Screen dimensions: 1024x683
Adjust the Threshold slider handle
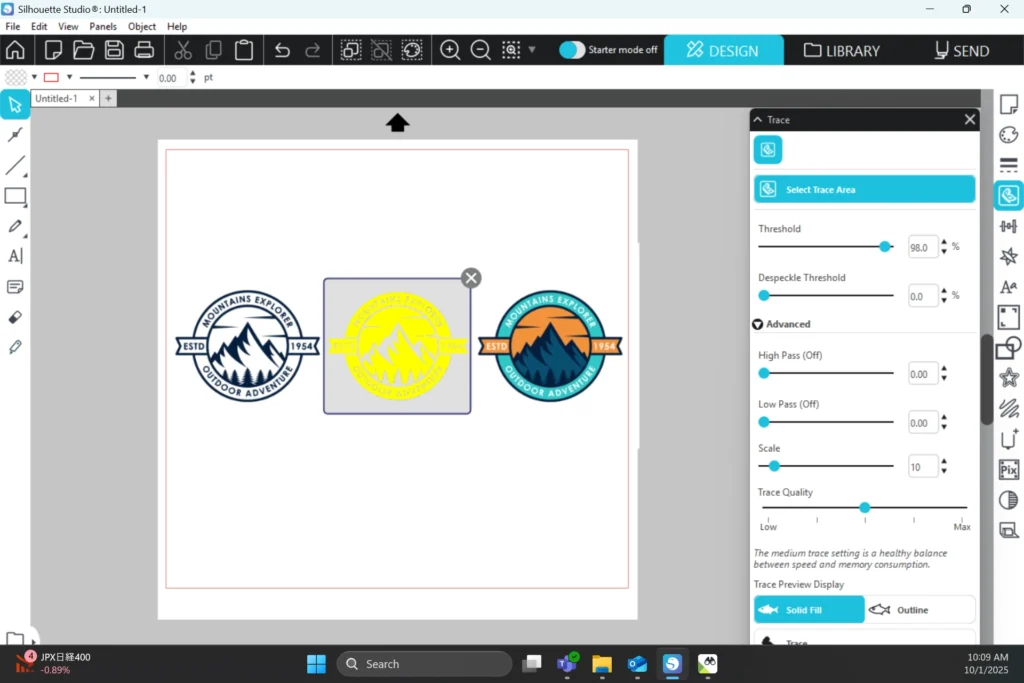pyautogui.click(x=885, y=246)
